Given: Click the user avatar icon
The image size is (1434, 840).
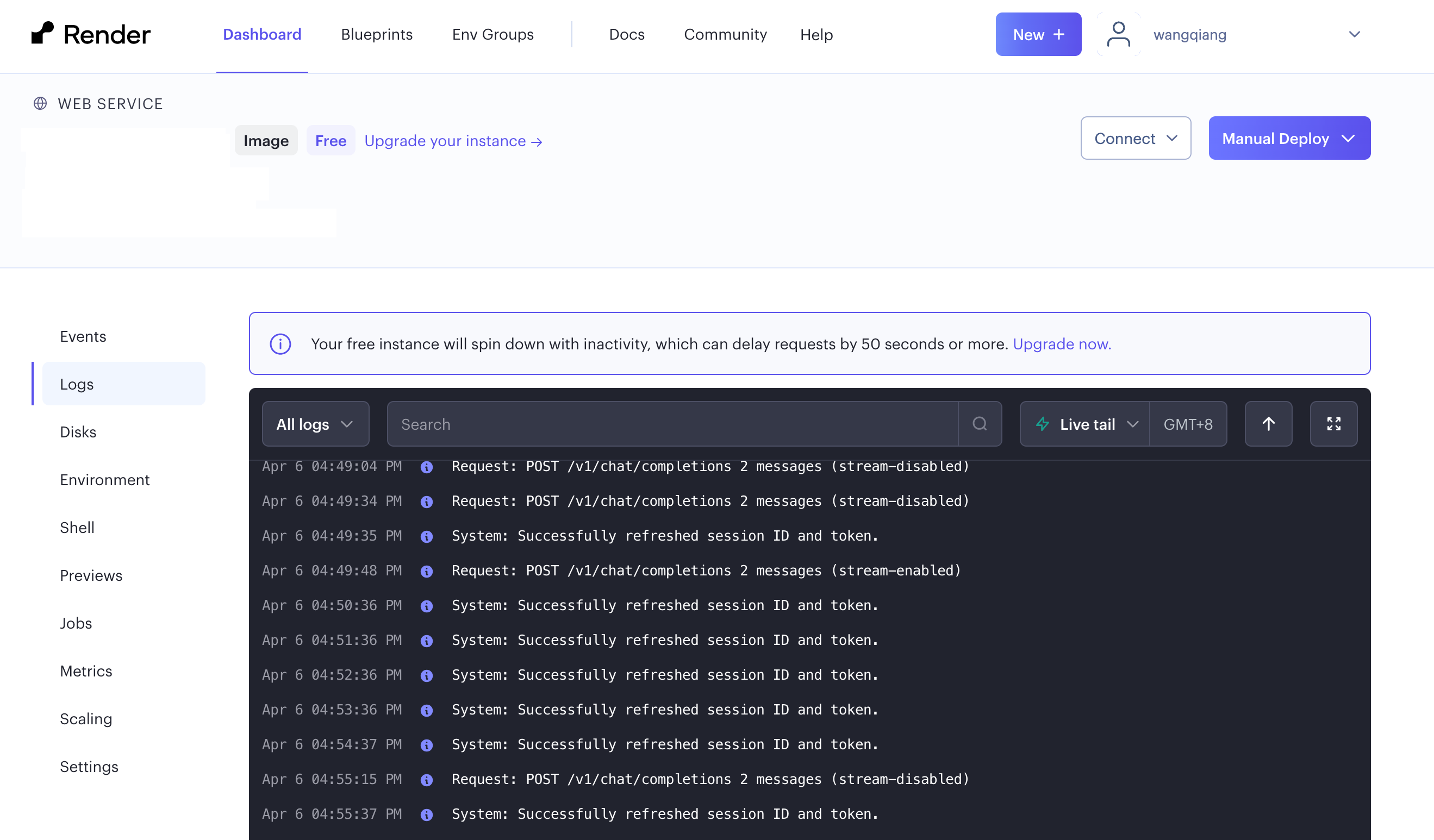Looking at the screenshot, I should 1118,34.
